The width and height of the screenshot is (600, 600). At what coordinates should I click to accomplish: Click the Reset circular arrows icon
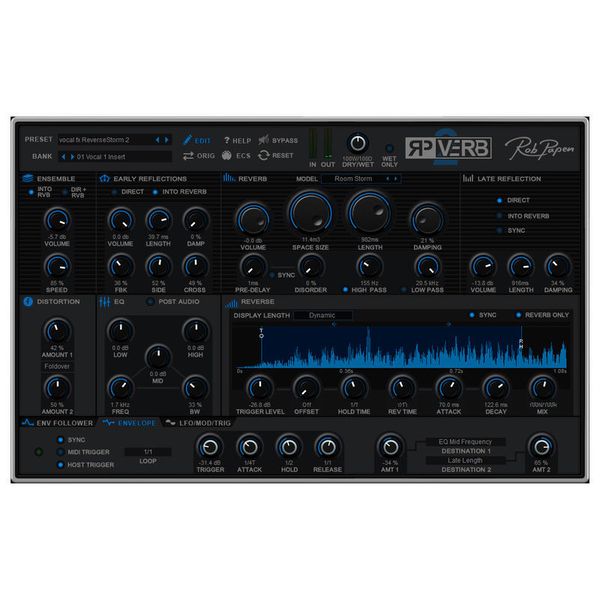tap(264, 155)
